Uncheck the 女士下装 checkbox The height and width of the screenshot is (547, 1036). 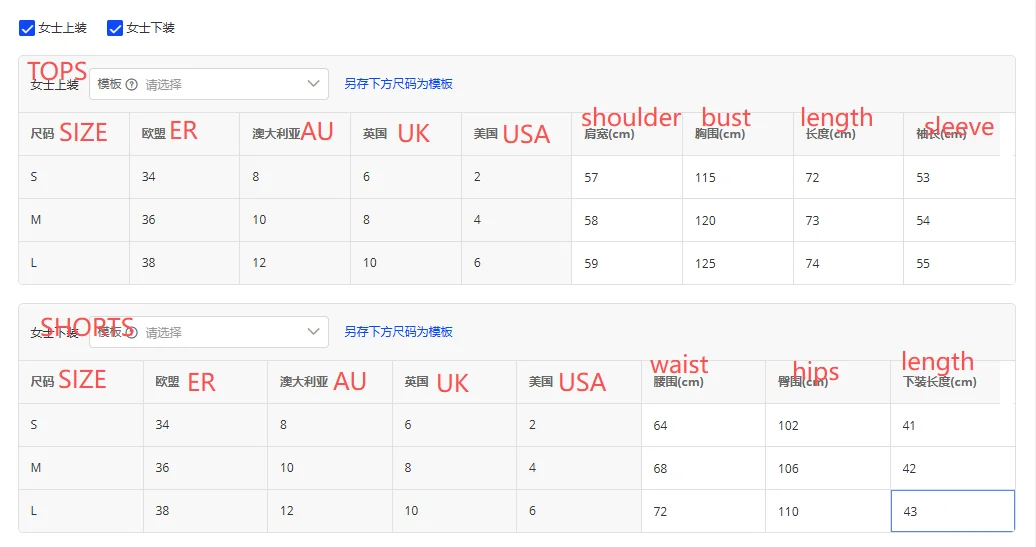pos(115,28)
